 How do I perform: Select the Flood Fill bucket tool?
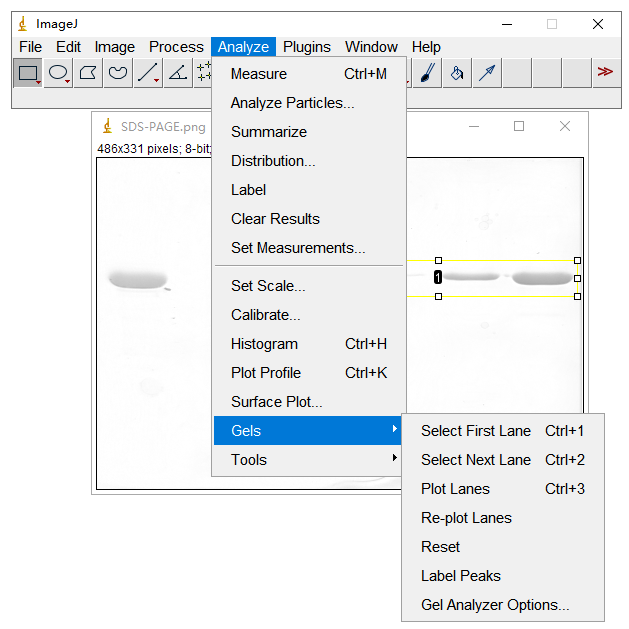456,72
